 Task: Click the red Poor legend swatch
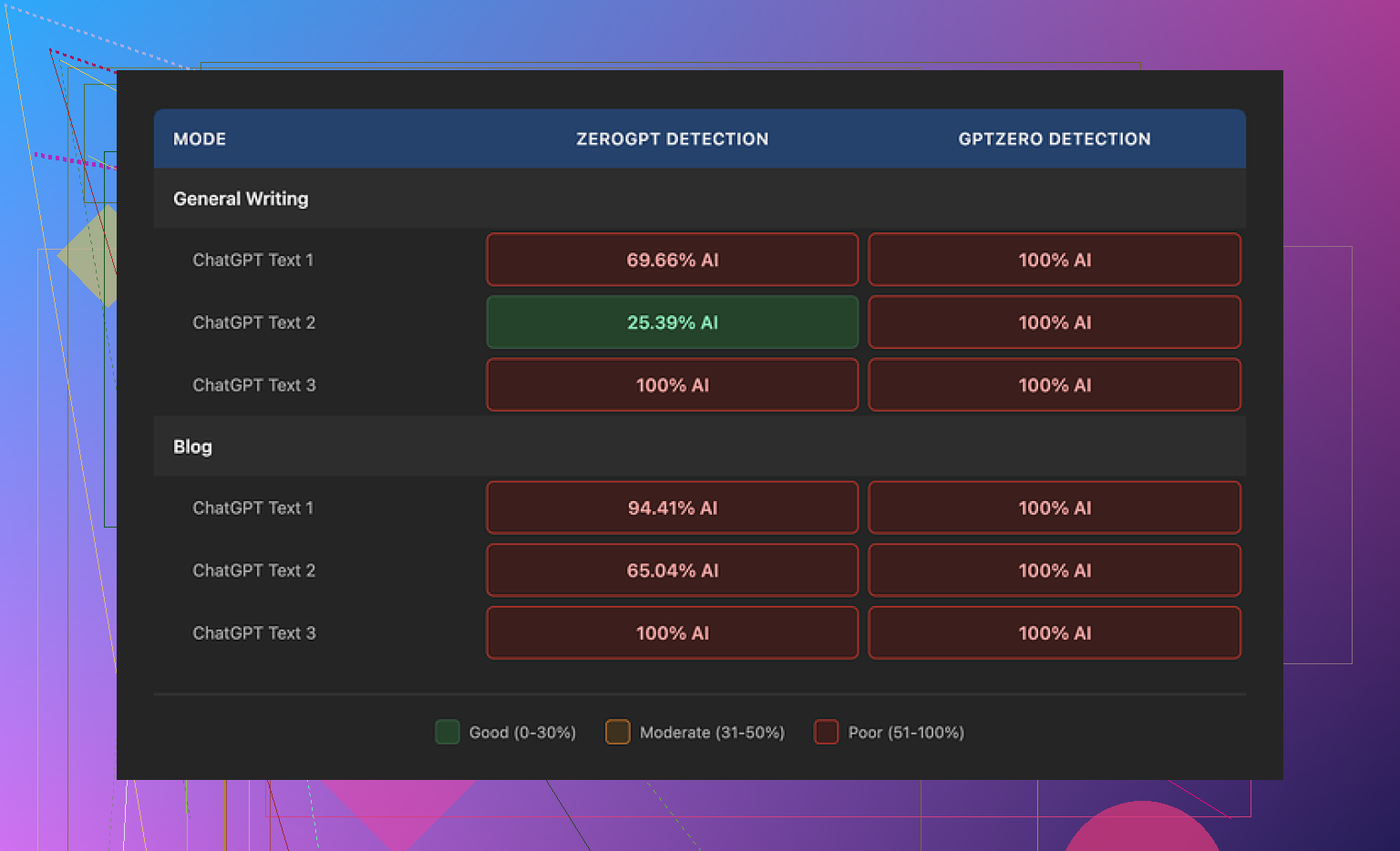point(826,733)
